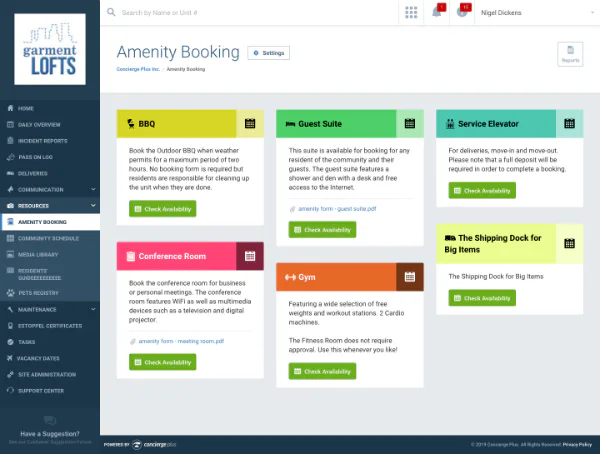Open Gym calendar icon
The image size is (600, 454).
pos(410,277)
